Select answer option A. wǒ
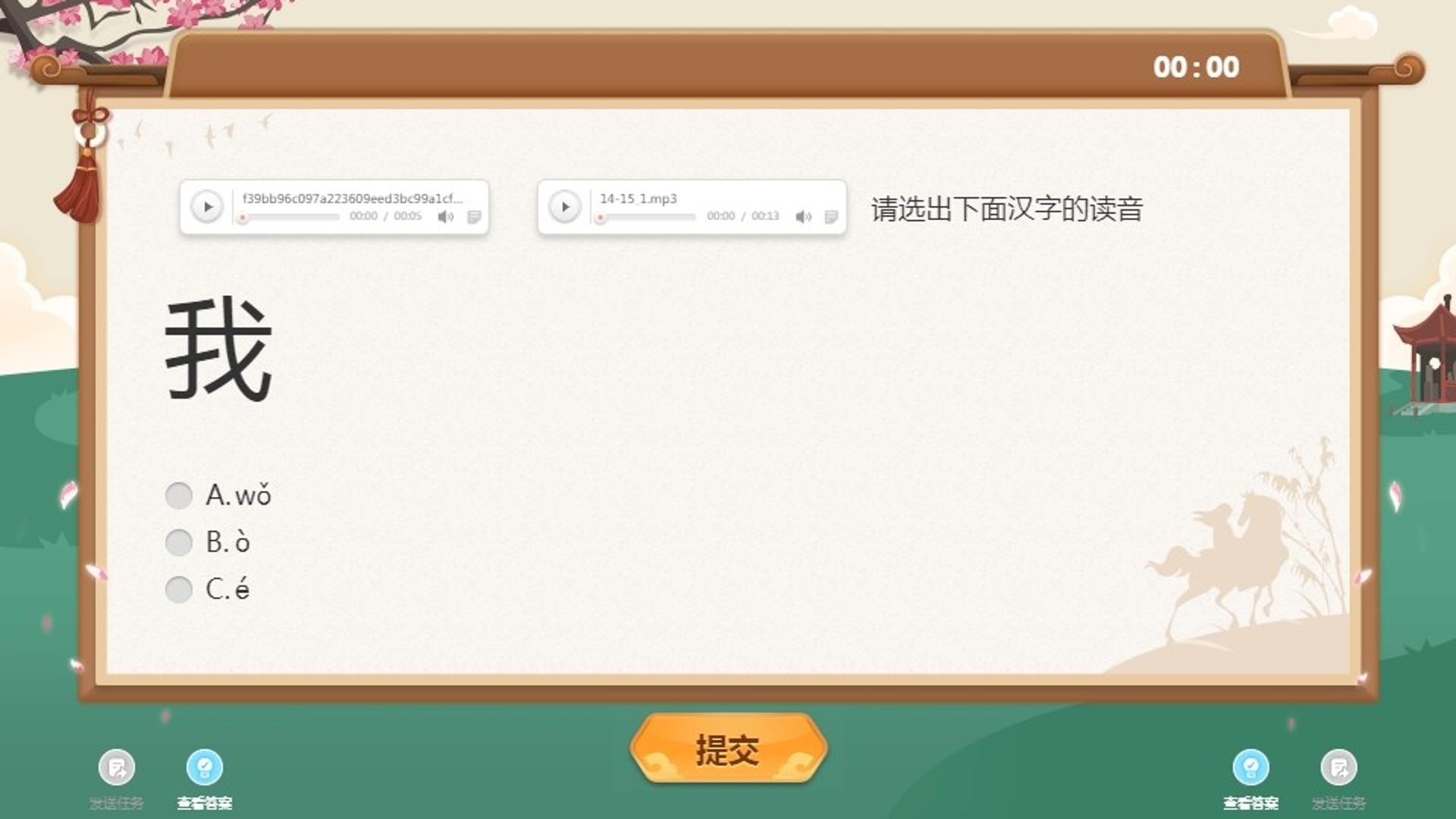 coord(179,495)
